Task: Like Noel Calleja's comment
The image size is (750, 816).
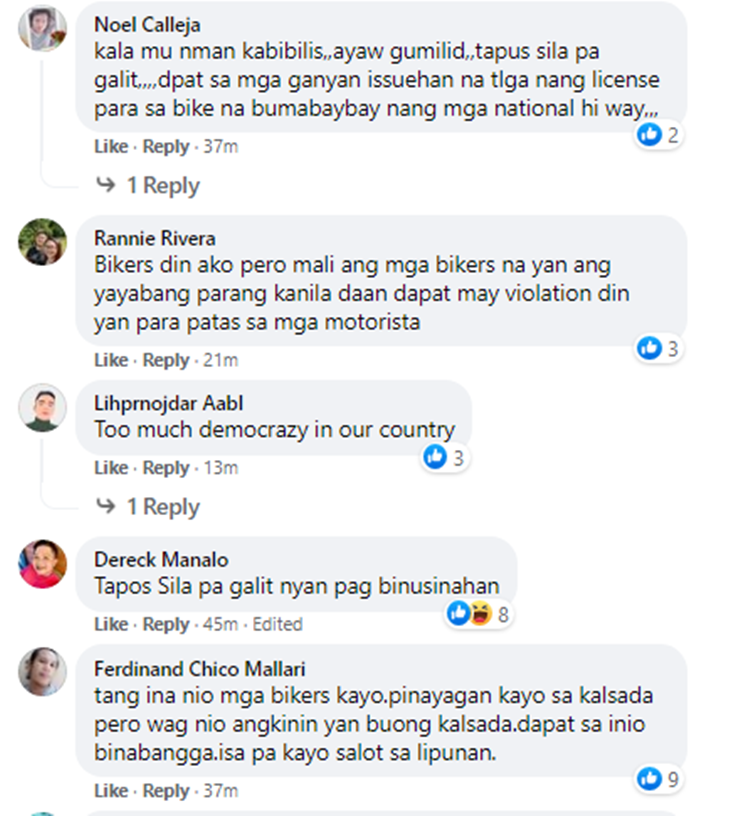Action: [x=111, y=147]
